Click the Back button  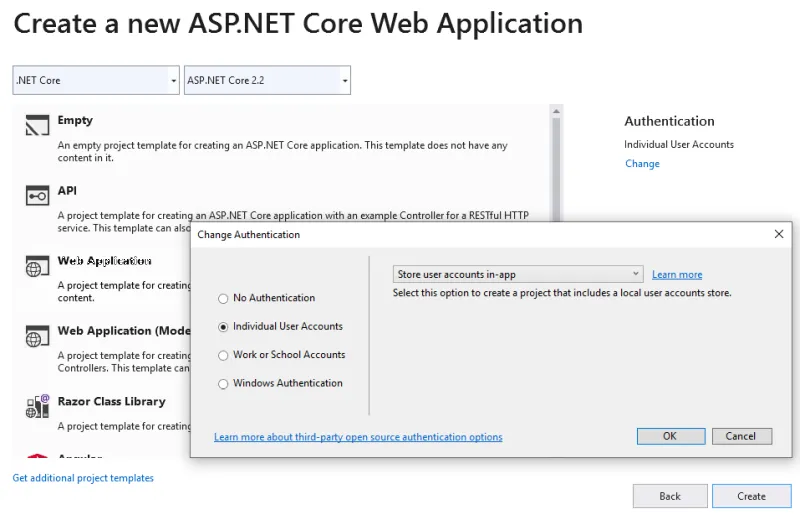coord(670,496)
